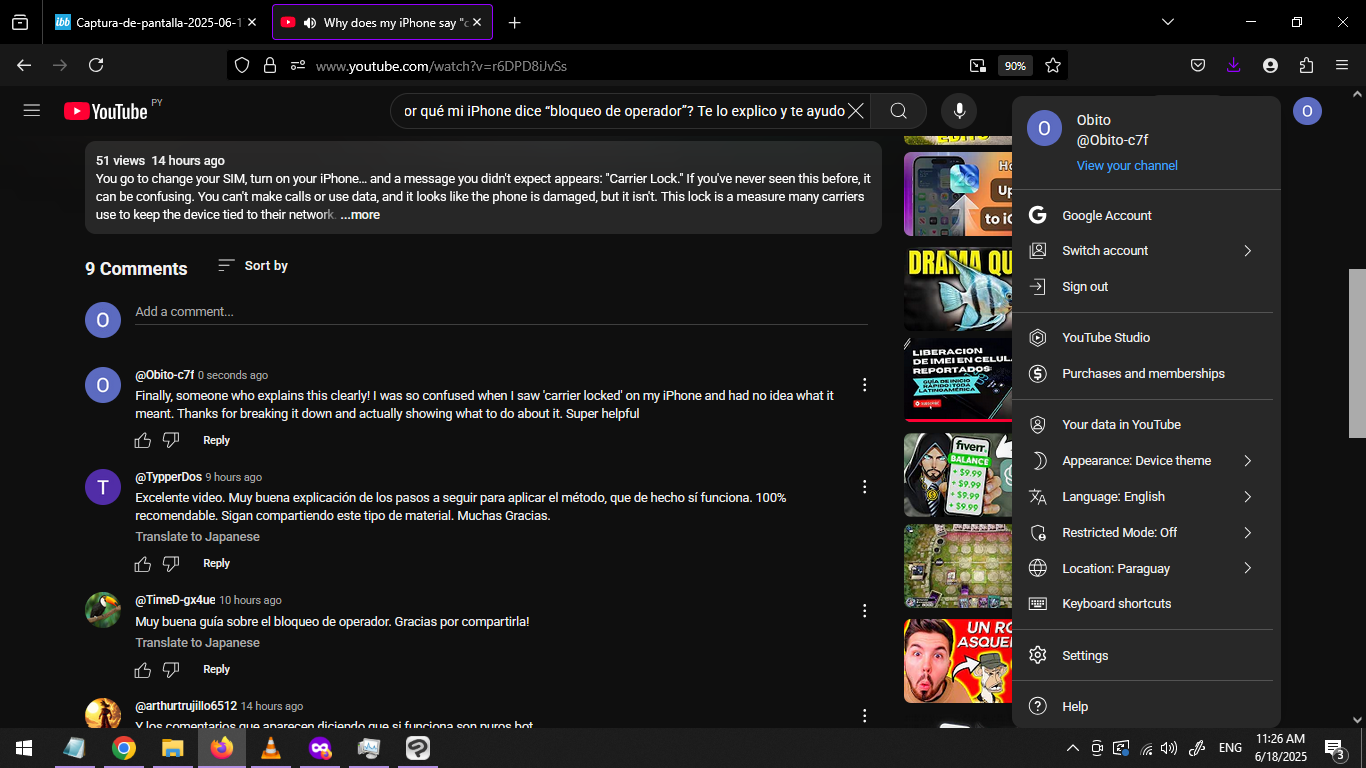1366x768 pixels.
Task: Reset the 90% page zoom indicator
Action: pos(1015,65)
